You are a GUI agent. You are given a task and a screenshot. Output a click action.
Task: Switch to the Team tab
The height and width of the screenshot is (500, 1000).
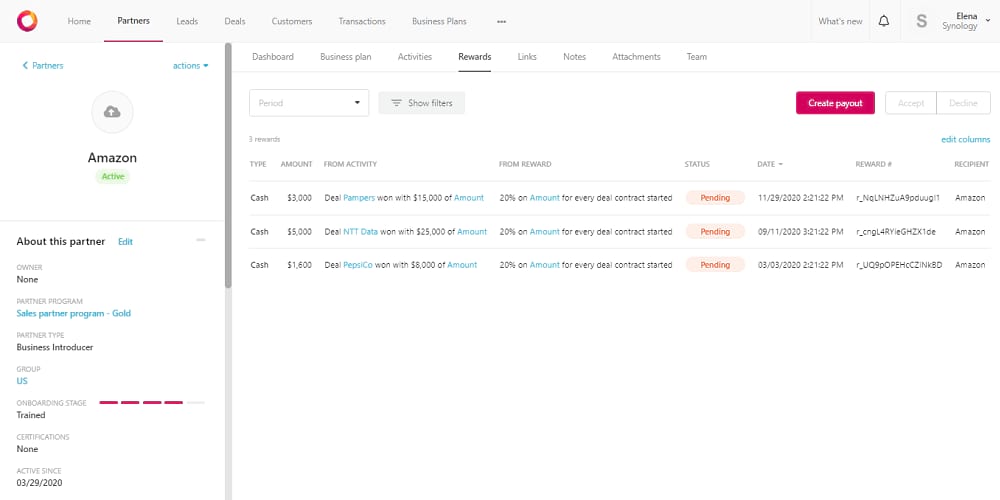coord(696,57)
